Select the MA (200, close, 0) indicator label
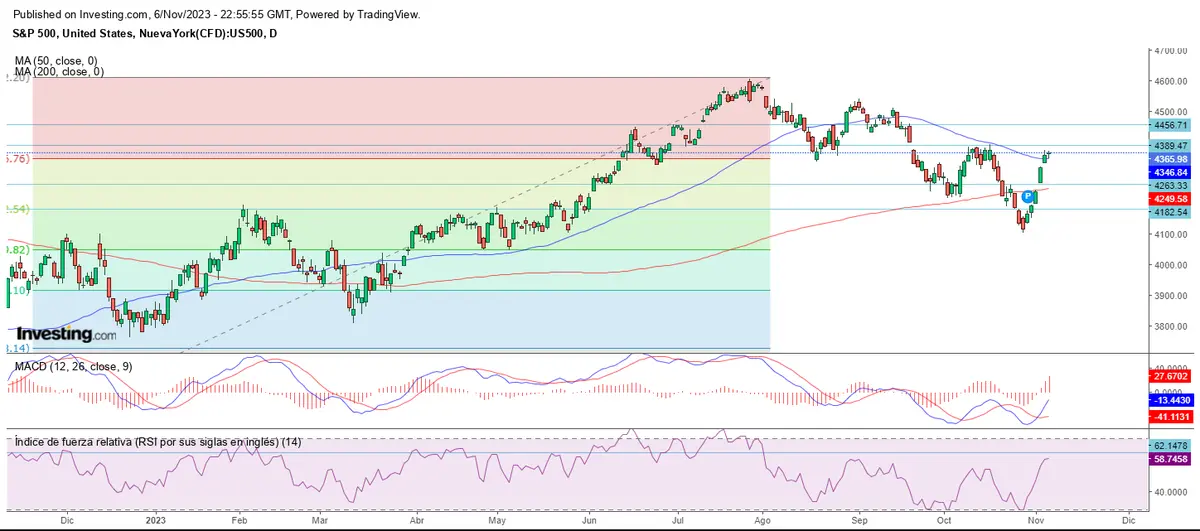Image resolution: width=1200 pixels, height=531 pixels. click(x=60, y=72)
